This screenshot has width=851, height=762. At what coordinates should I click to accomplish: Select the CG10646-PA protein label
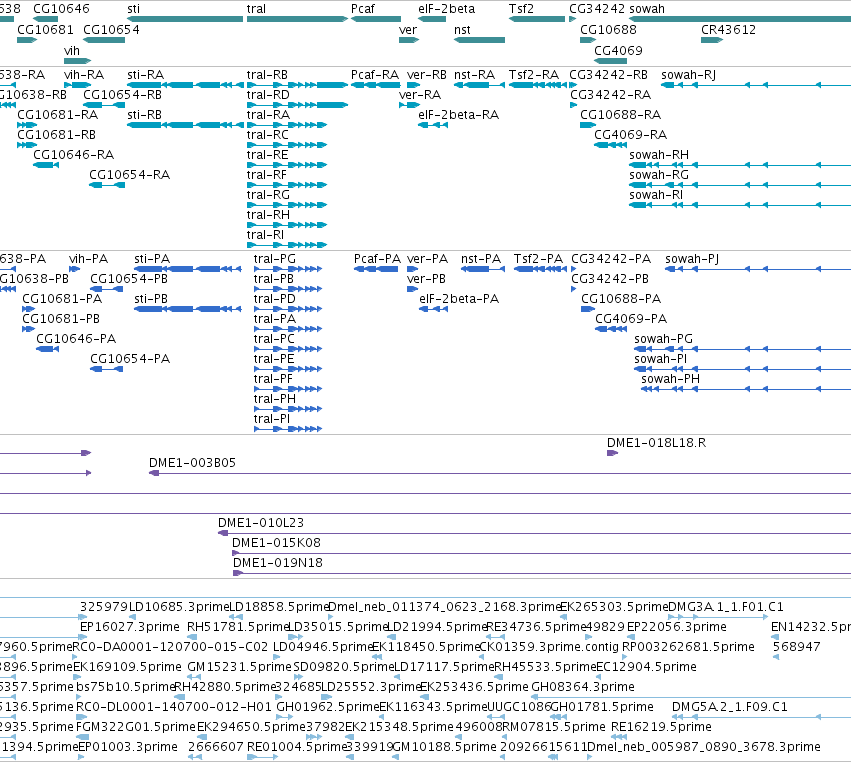point(76,339)
